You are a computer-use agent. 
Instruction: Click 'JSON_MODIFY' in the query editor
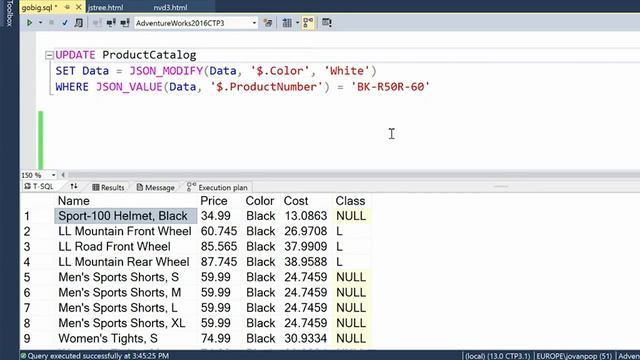click(x=166, y=71)
